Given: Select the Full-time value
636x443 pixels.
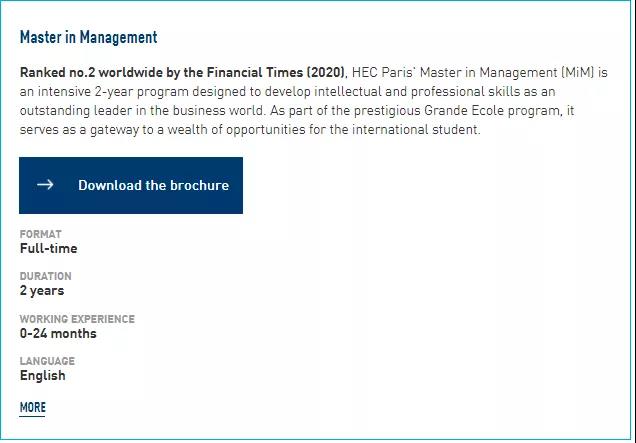Looking at the screenshot, I should point(49,248).
